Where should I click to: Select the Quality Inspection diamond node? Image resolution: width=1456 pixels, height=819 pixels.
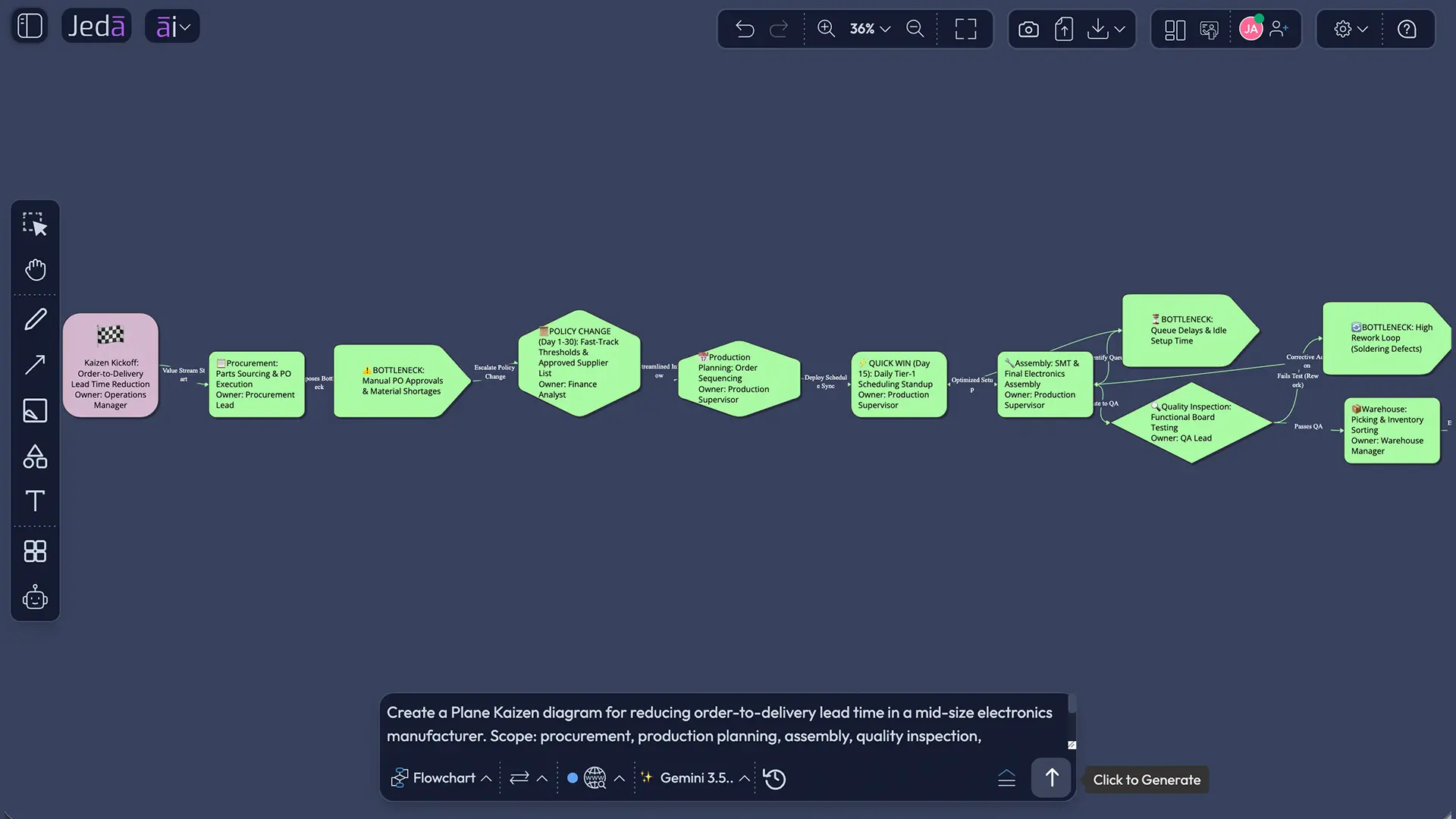point(1191,422)
